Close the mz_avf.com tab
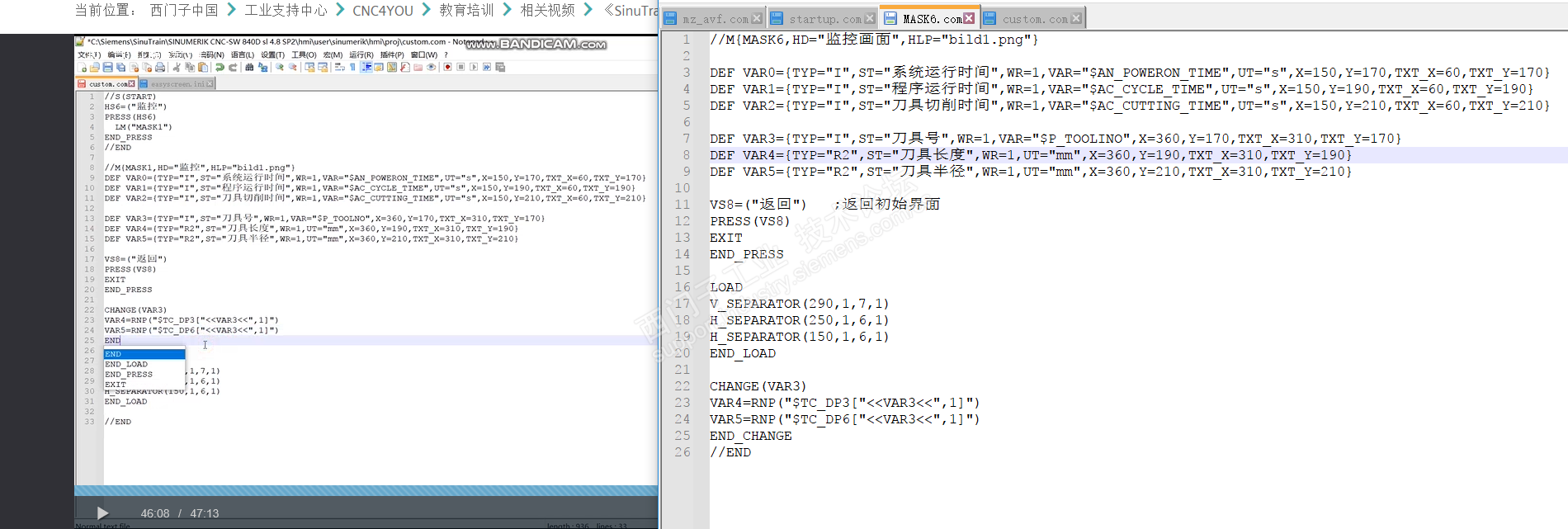Image resolution: width=1568 pixels, height=529 pixels. click(x=757, y=18)
